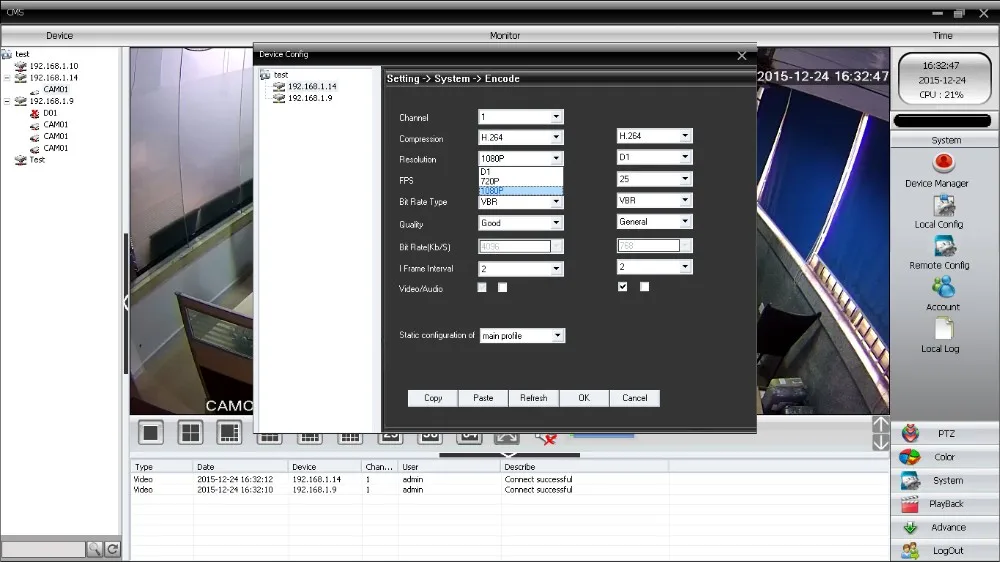Open the PlayBack panel tab
The image size is (1000, 562).
coord(945,504)
